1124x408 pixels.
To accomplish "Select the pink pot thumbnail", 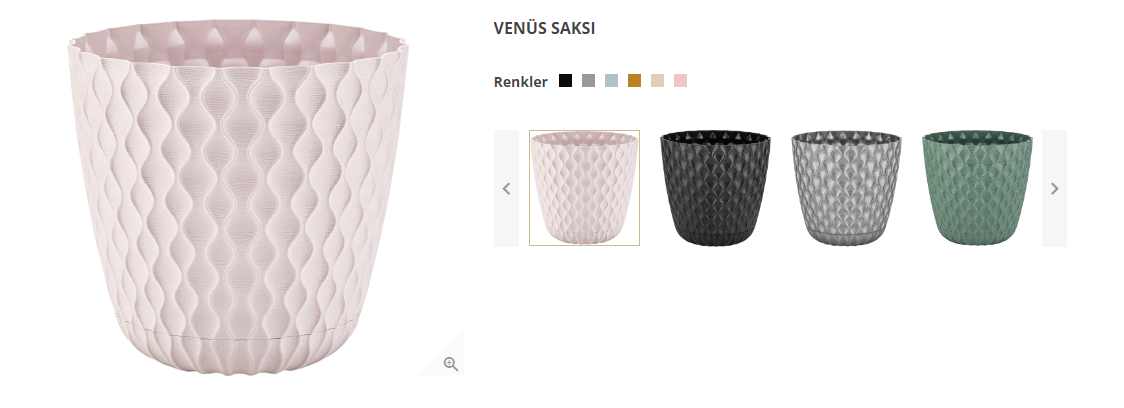I will click(584, 188).
